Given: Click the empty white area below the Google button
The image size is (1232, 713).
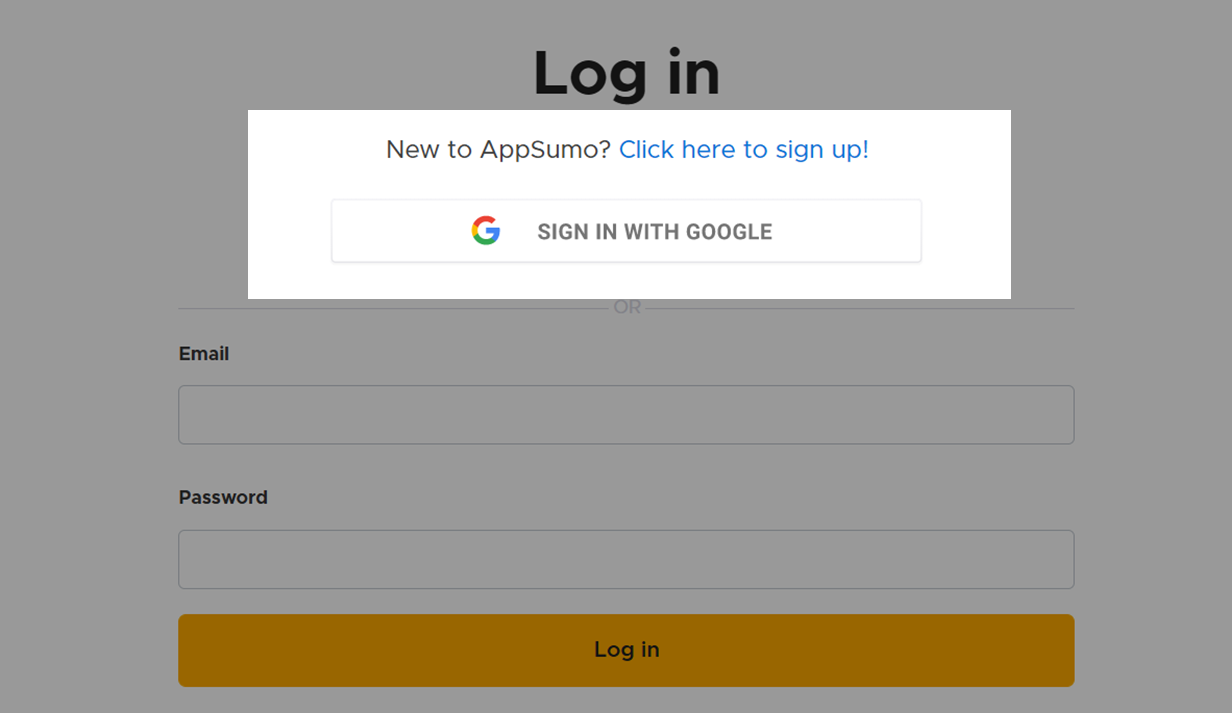Looking at the screenshot, I should click(626, 281).
